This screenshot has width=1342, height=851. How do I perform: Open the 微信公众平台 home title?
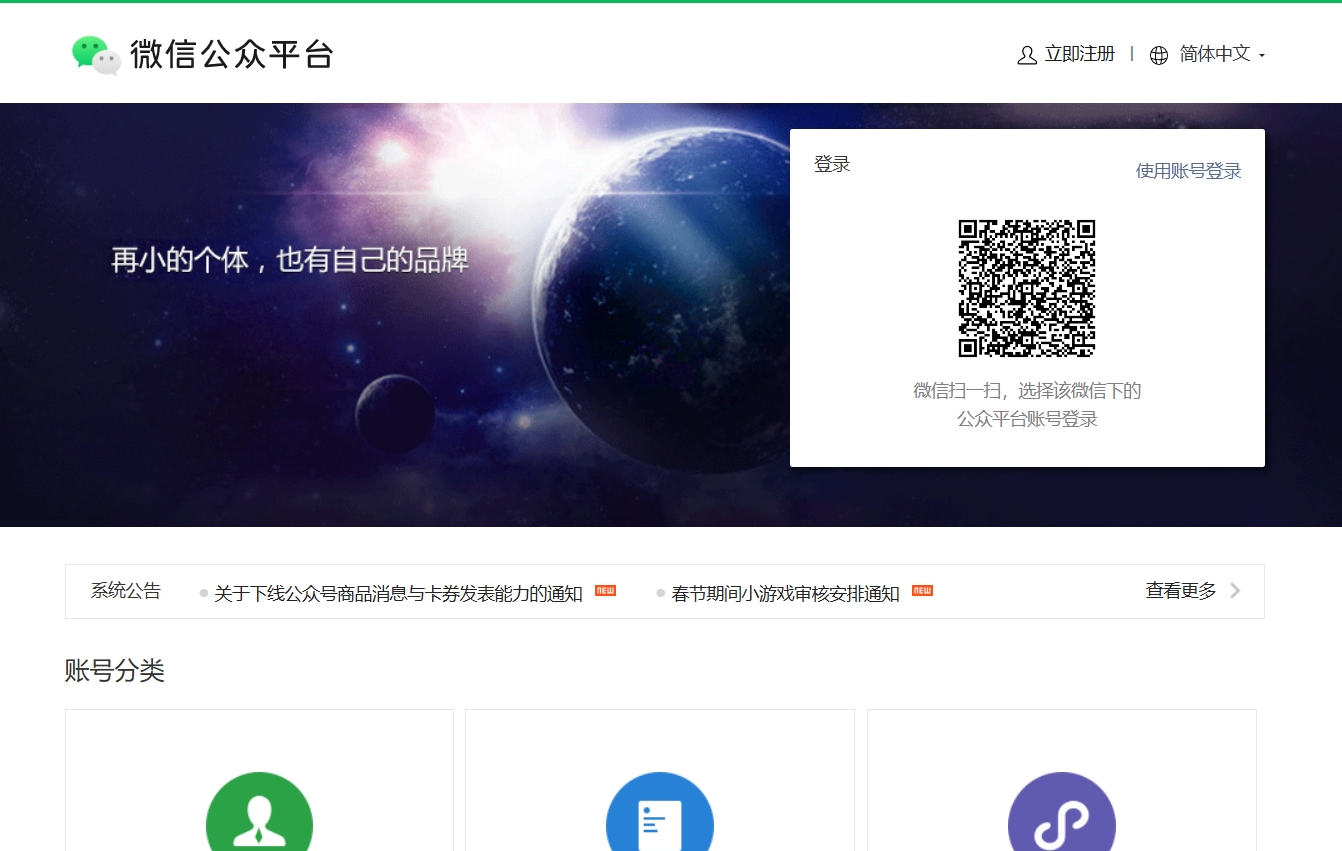[x=232, y=54]
